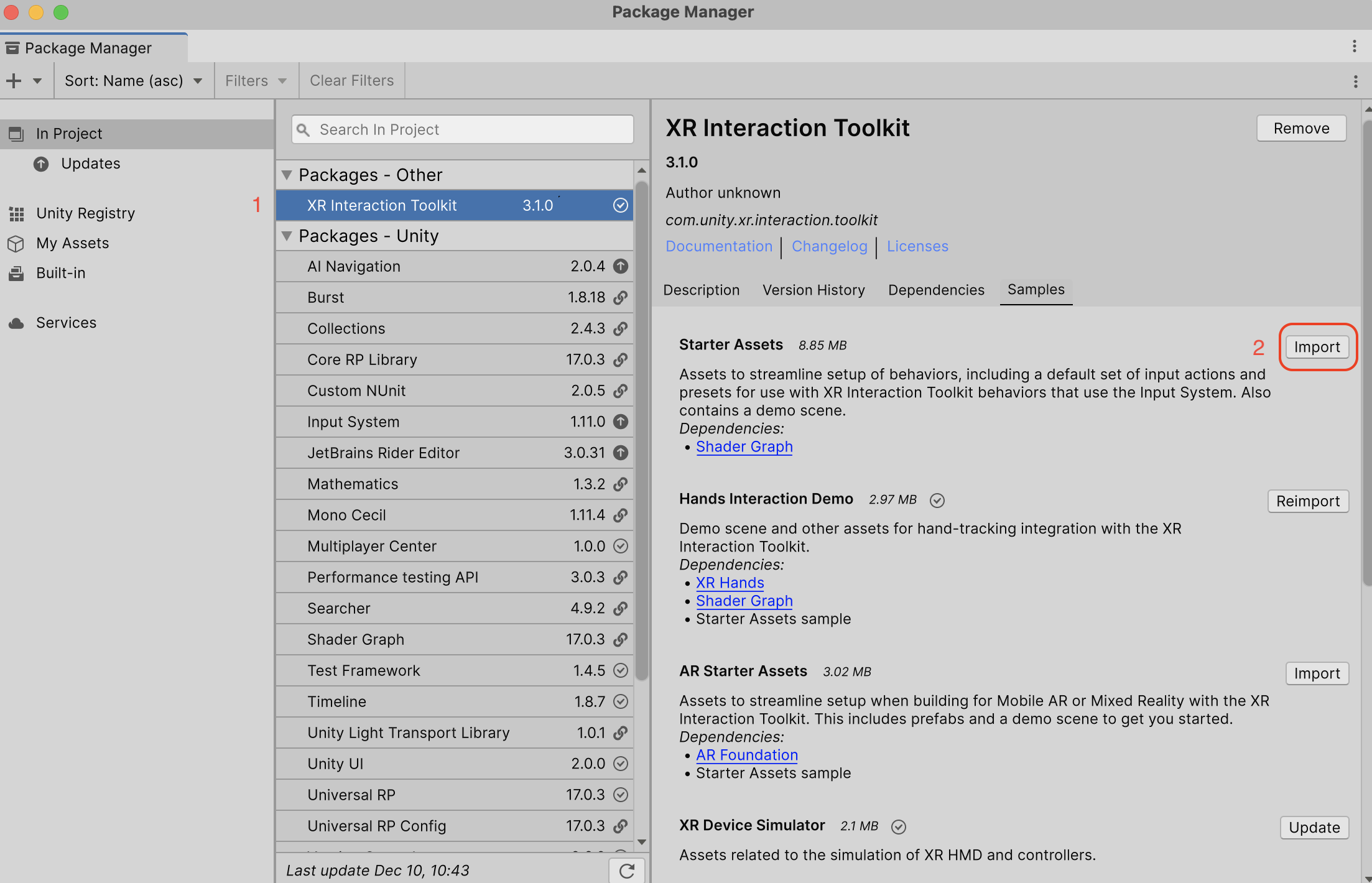Image resolution: width=1372 pixels, height=883 pixels.
Task: Click imported indicator on Hands Interaction Demo
Action: click(937, 499)
